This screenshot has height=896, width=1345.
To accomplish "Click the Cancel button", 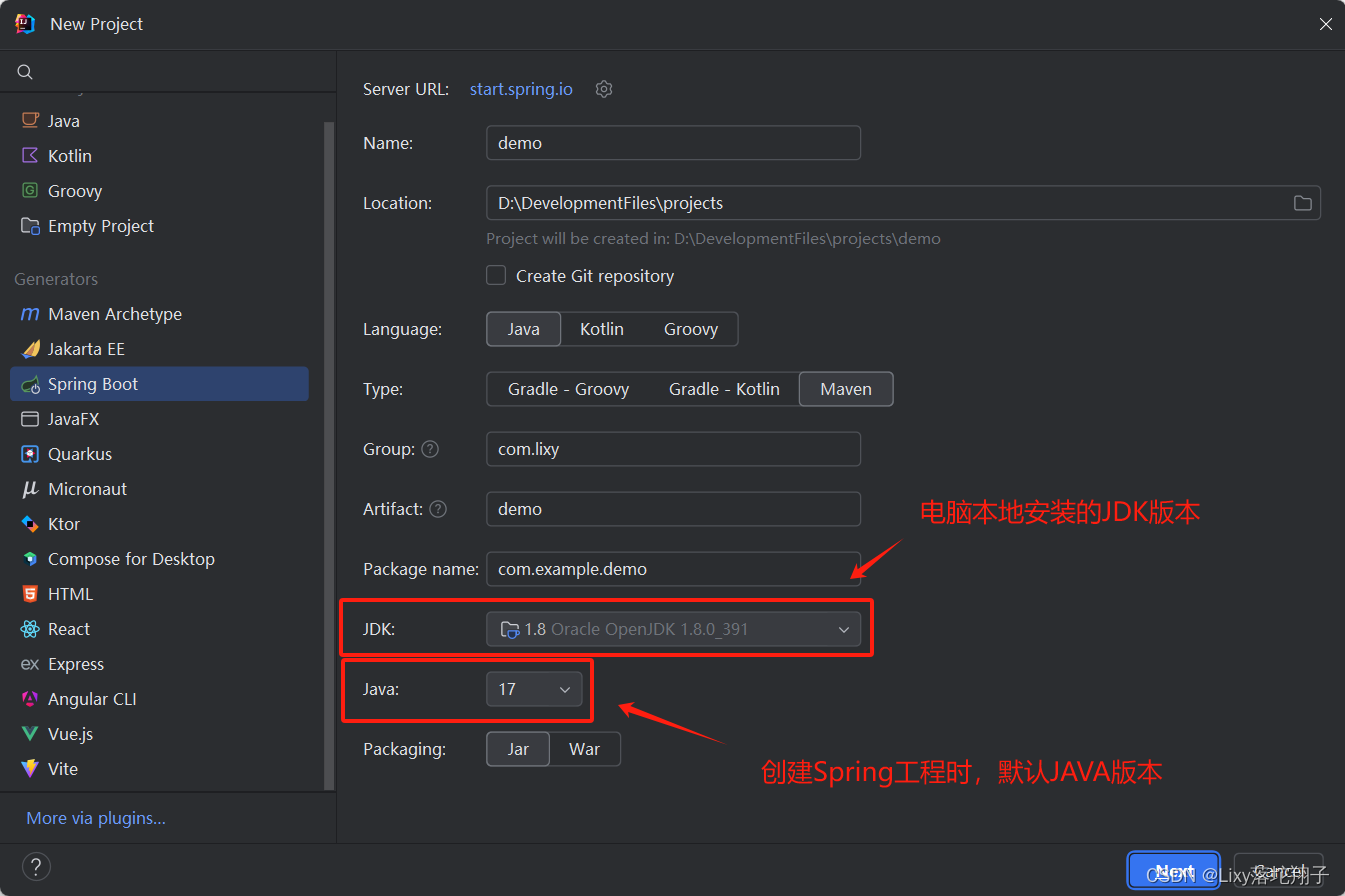I will [1278, 871].
